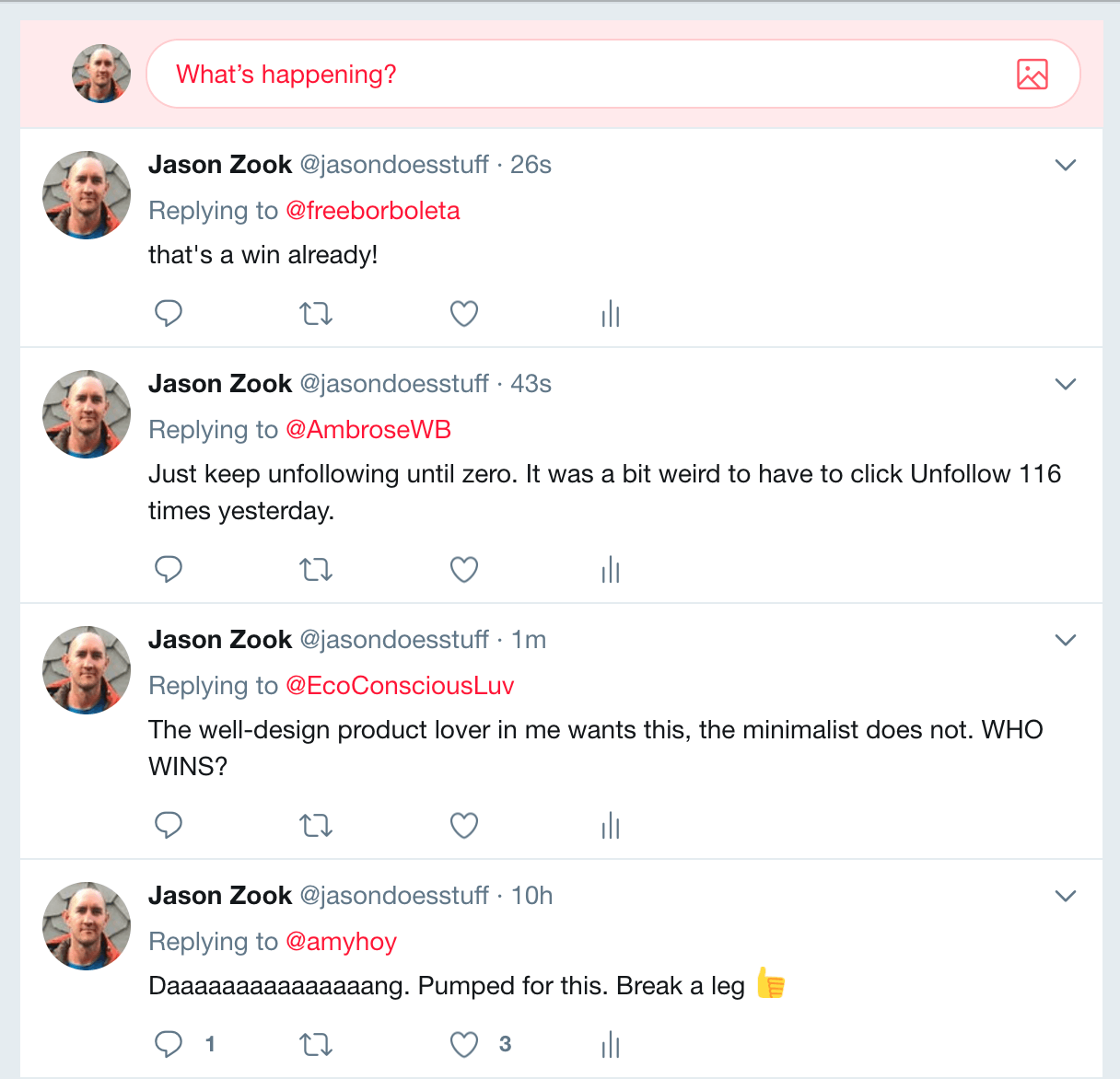View analytics for the unfollowing tweet
The width and height of the screenshot is (1120, 1079).
coord(610,569)
